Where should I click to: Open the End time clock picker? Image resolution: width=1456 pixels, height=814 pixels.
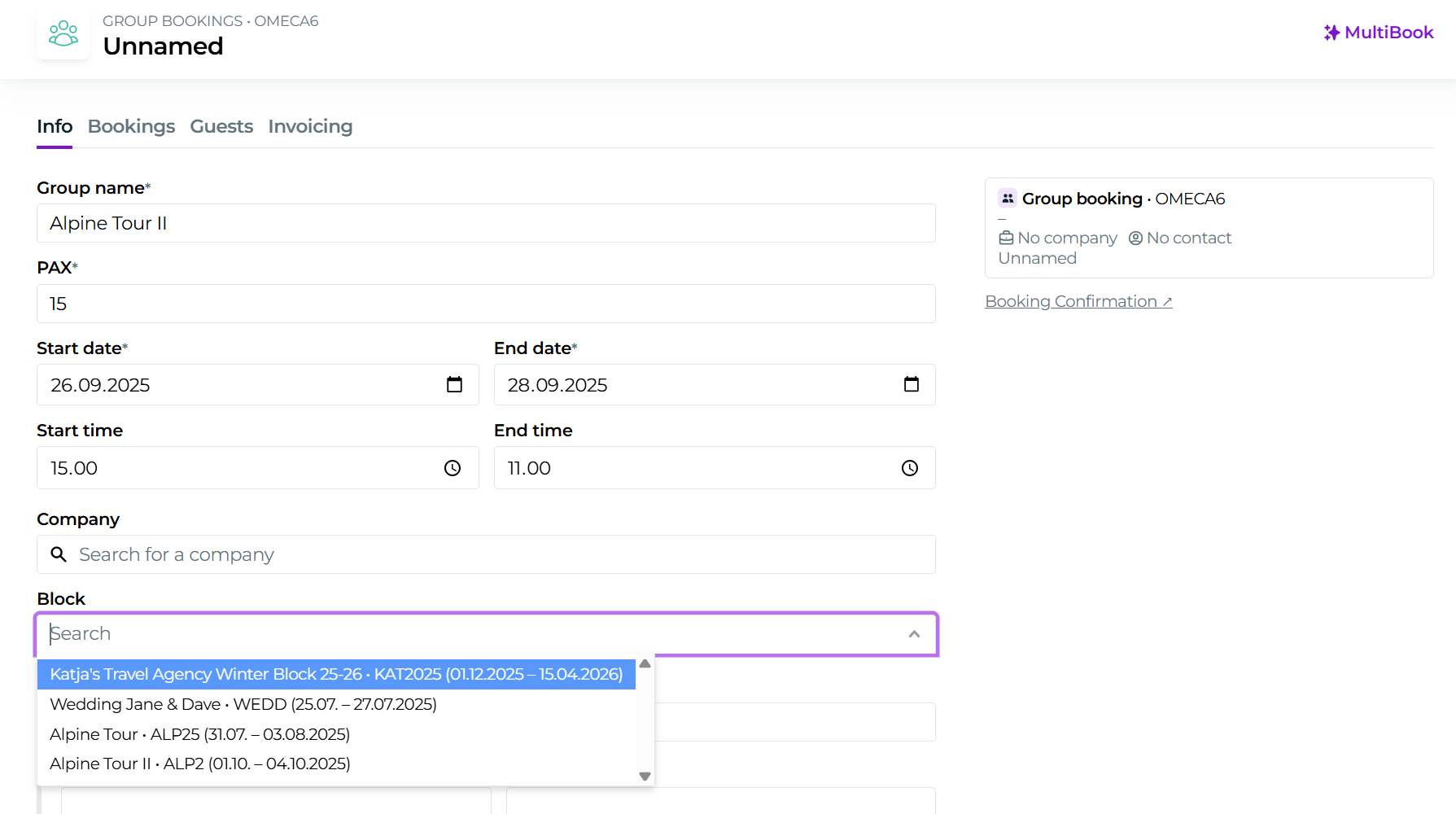click(x=909, y=468)
